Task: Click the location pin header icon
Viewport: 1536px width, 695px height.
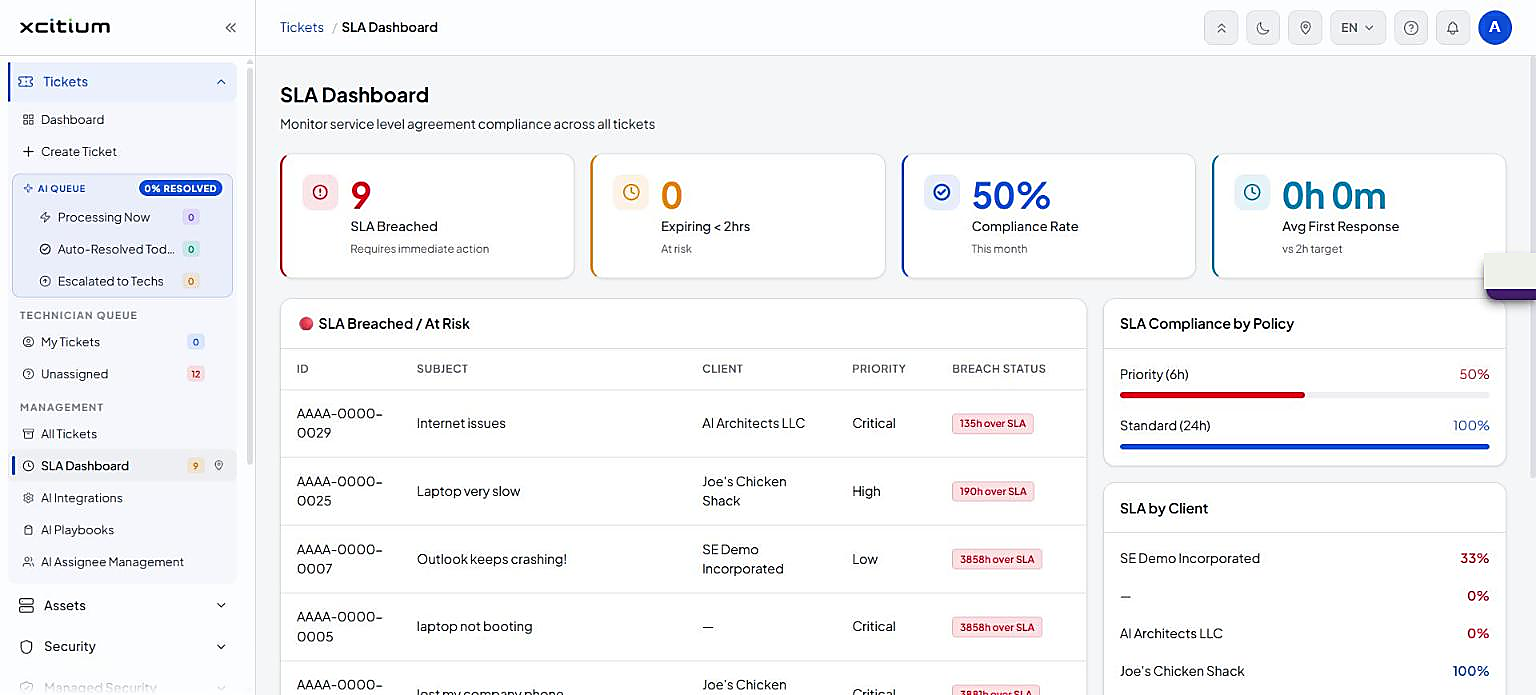Action: [x=1305, y=28]
